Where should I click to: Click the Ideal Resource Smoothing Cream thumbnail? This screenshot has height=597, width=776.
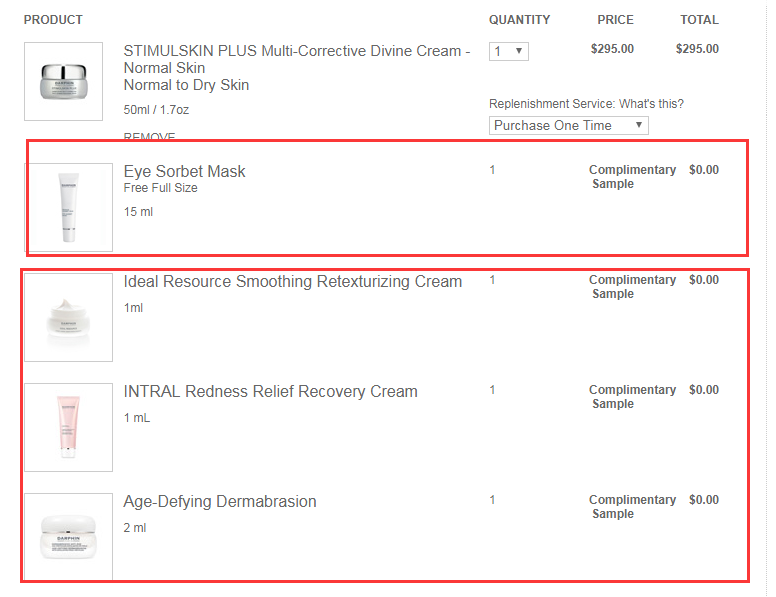pos(69,317)
